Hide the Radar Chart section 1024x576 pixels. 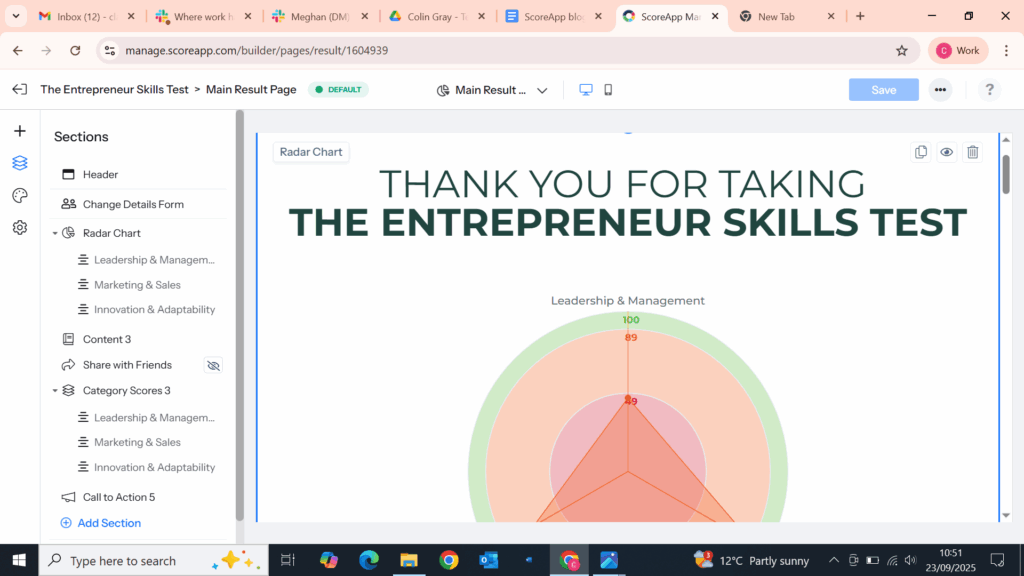tap(946, 151)
